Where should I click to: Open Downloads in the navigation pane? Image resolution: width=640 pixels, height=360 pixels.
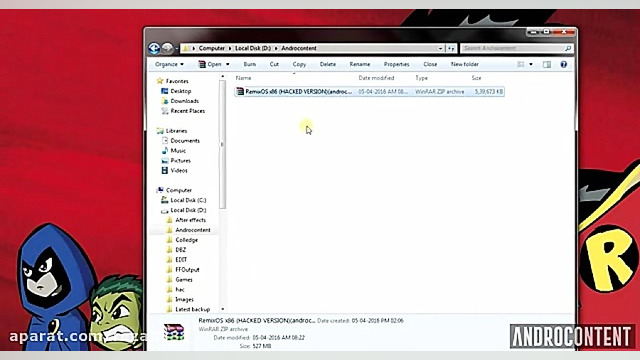[x=184, y=101]
